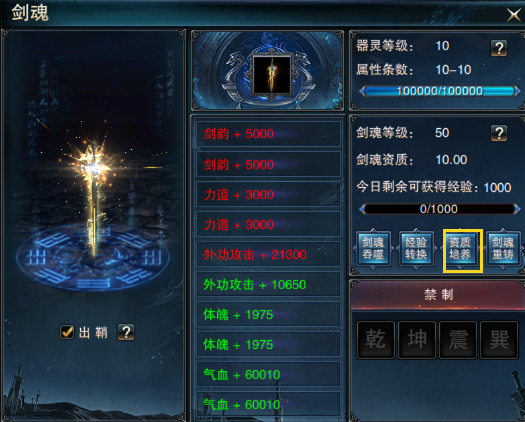Select the 外功攻击 + 21300 attribute row
The width and height of the screenshot is (525, 422).
pos(268,255)
